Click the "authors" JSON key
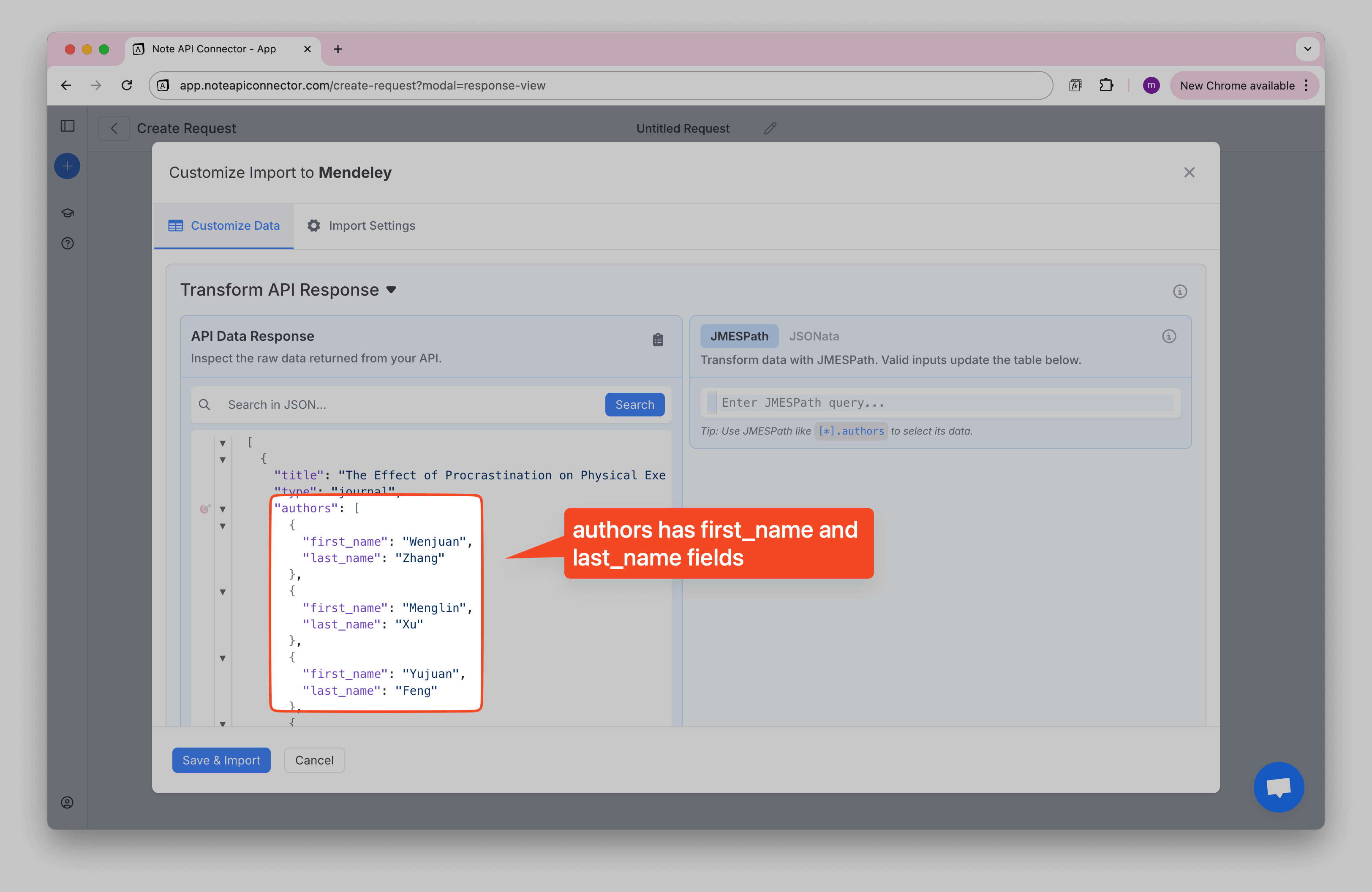This screenshot has width=1372, height=892. coord(305,509)
